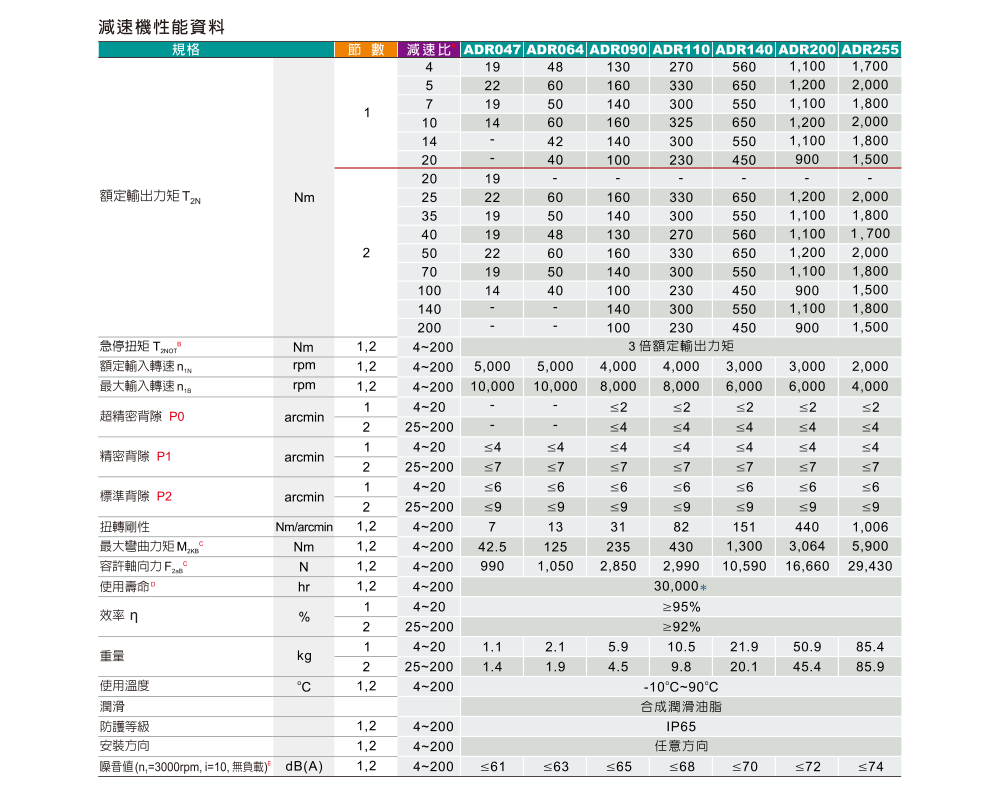Screen dimensions: 991x789
Task: Select the IP65 protection rating value
Action: 680,727
